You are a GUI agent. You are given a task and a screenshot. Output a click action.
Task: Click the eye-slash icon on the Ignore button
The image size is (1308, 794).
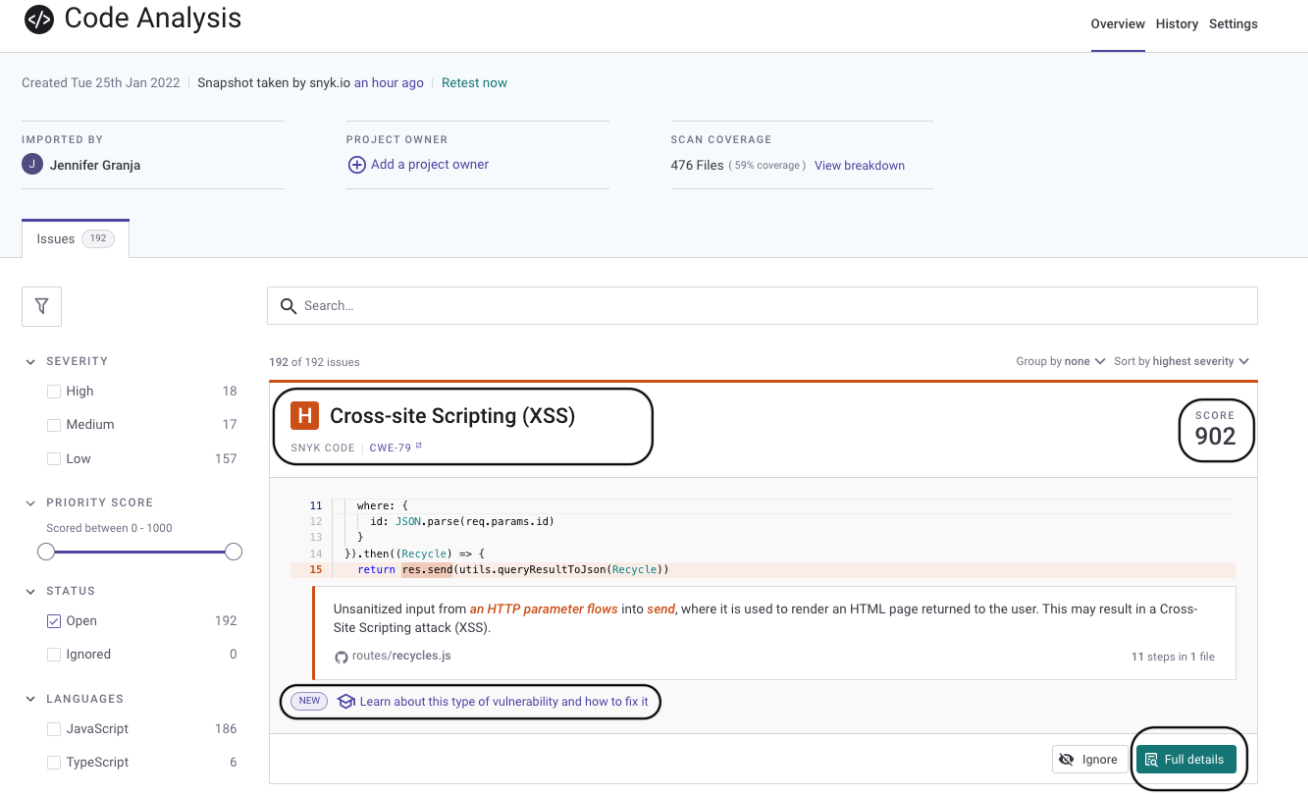click(1065, 759)
